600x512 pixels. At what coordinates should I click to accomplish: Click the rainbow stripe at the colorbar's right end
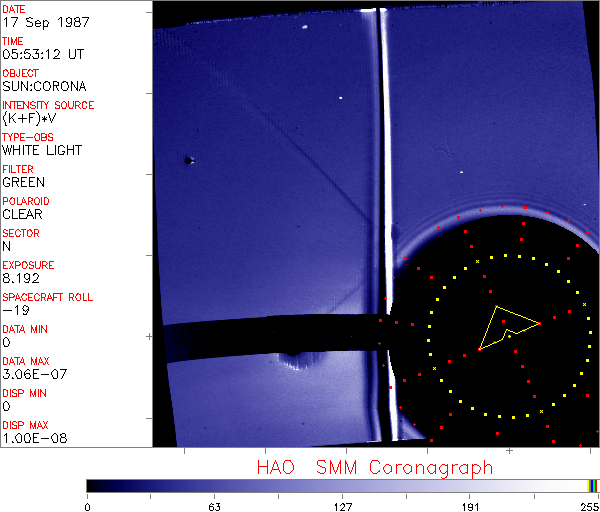click(x=593, y=485)
